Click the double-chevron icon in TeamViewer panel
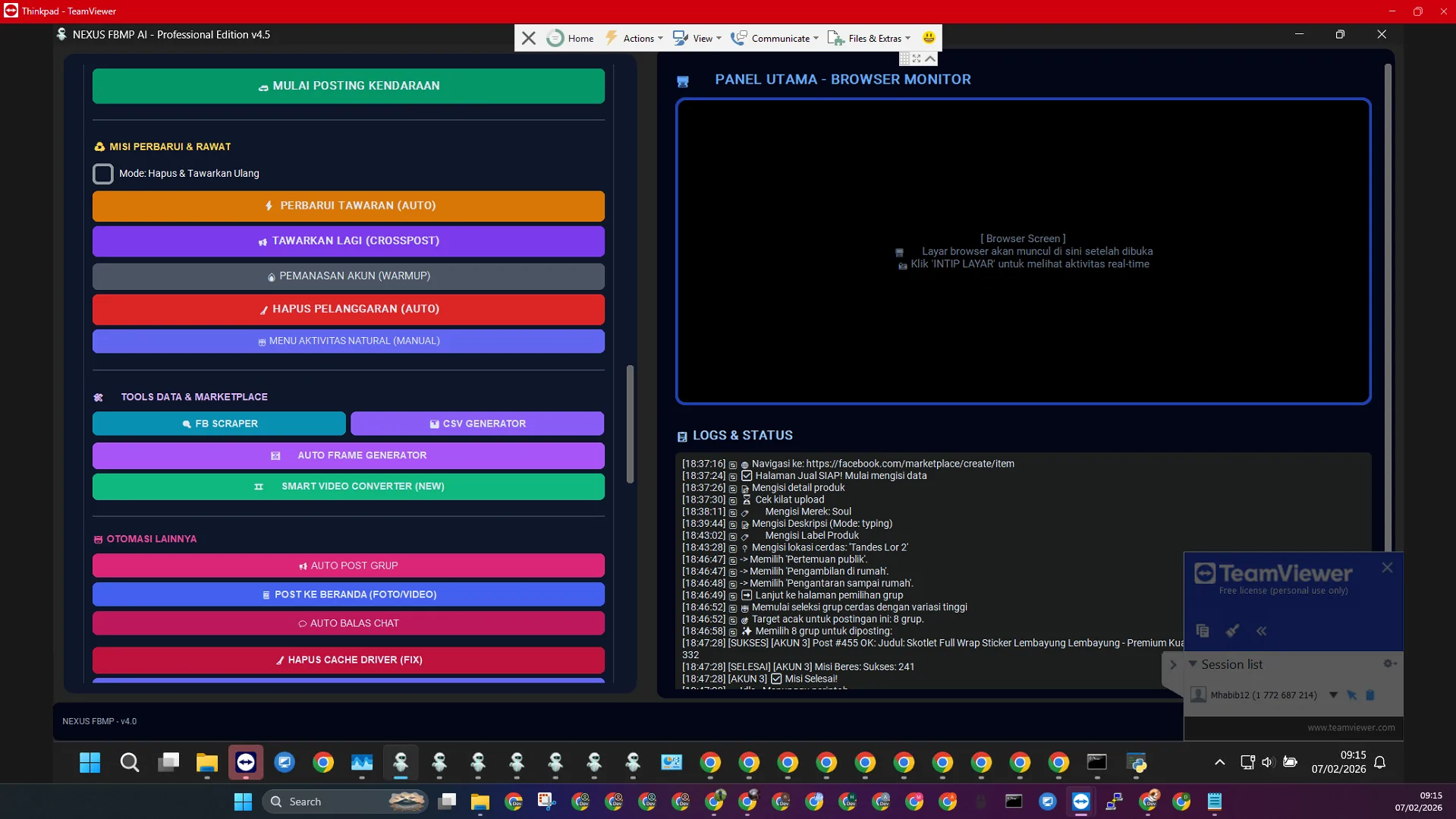 (1261, 631)
